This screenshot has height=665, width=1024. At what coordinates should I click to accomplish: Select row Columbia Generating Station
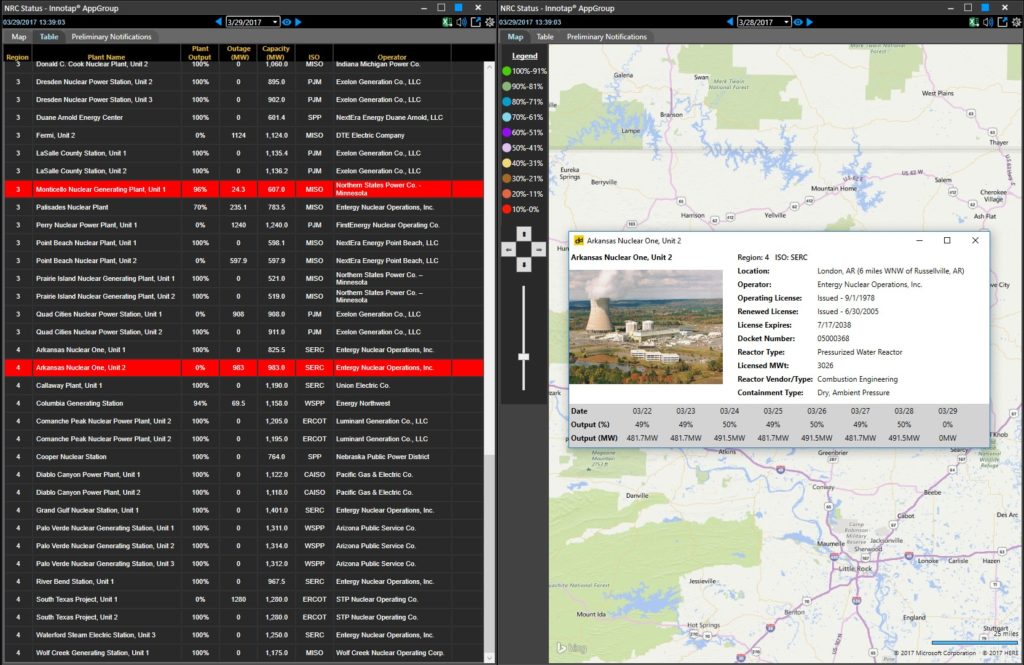(244, 403)
